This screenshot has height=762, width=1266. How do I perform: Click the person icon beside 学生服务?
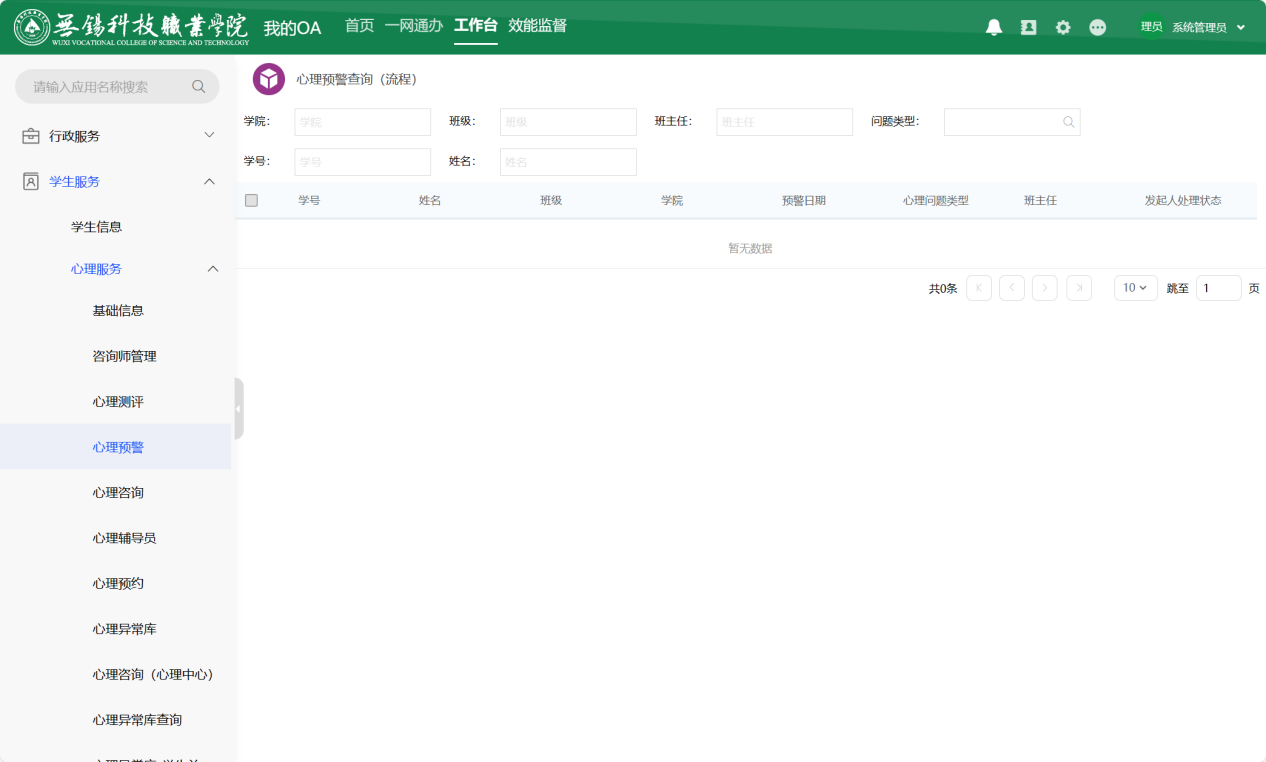[x=31, y=182]
